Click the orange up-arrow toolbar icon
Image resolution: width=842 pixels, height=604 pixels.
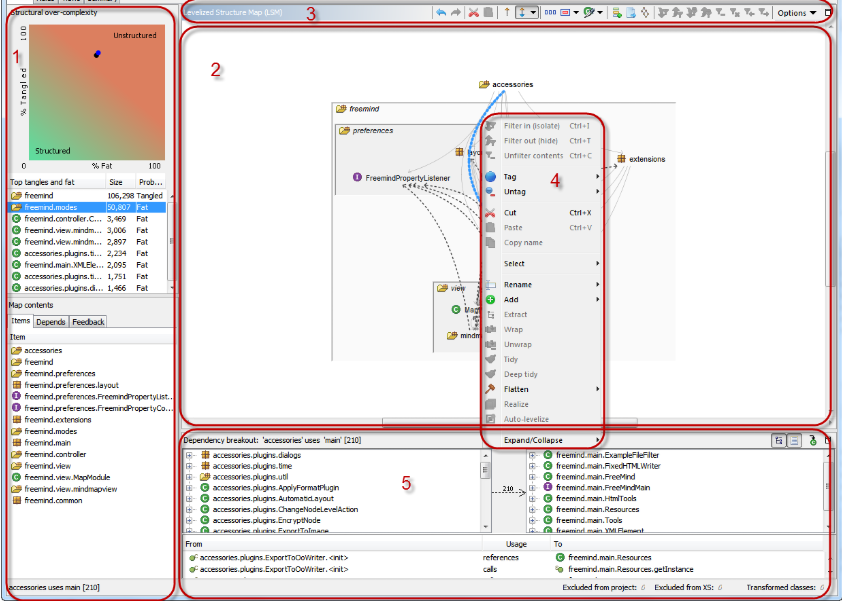tap(507, 12)
